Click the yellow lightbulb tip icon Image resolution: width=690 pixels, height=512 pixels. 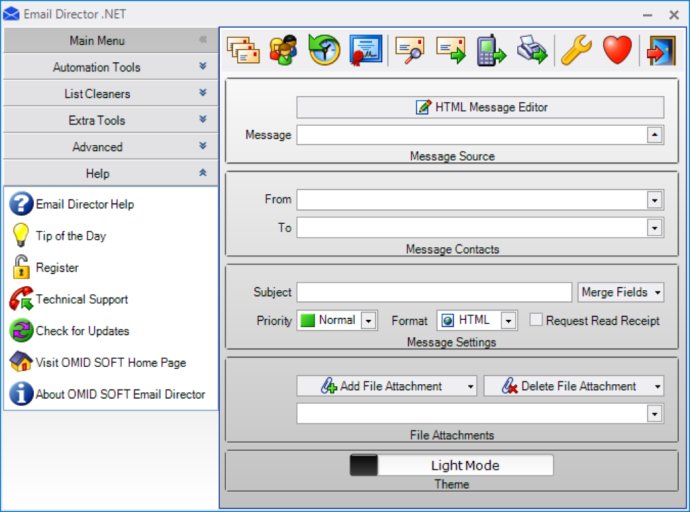click(21, 235)
